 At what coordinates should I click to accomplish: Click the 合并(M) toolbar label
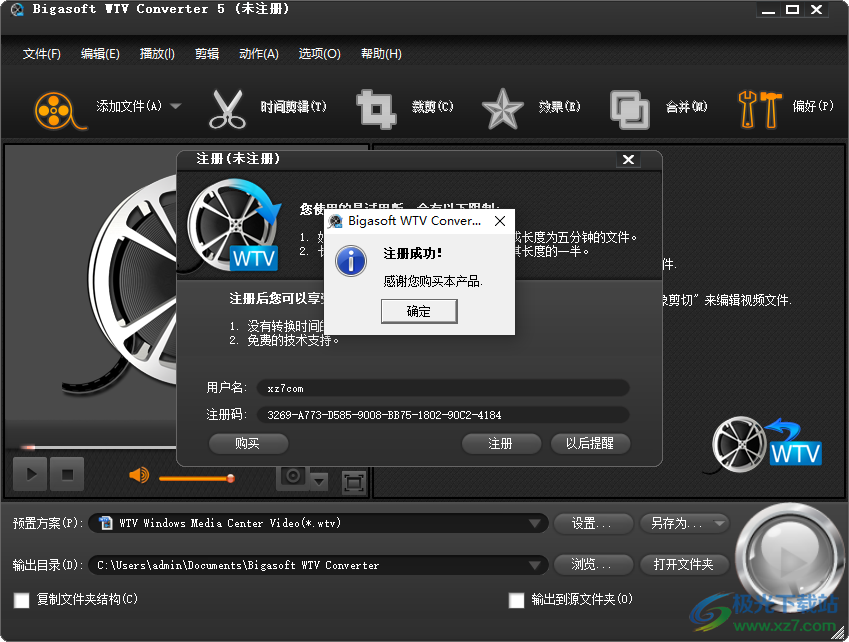[687, 107]
